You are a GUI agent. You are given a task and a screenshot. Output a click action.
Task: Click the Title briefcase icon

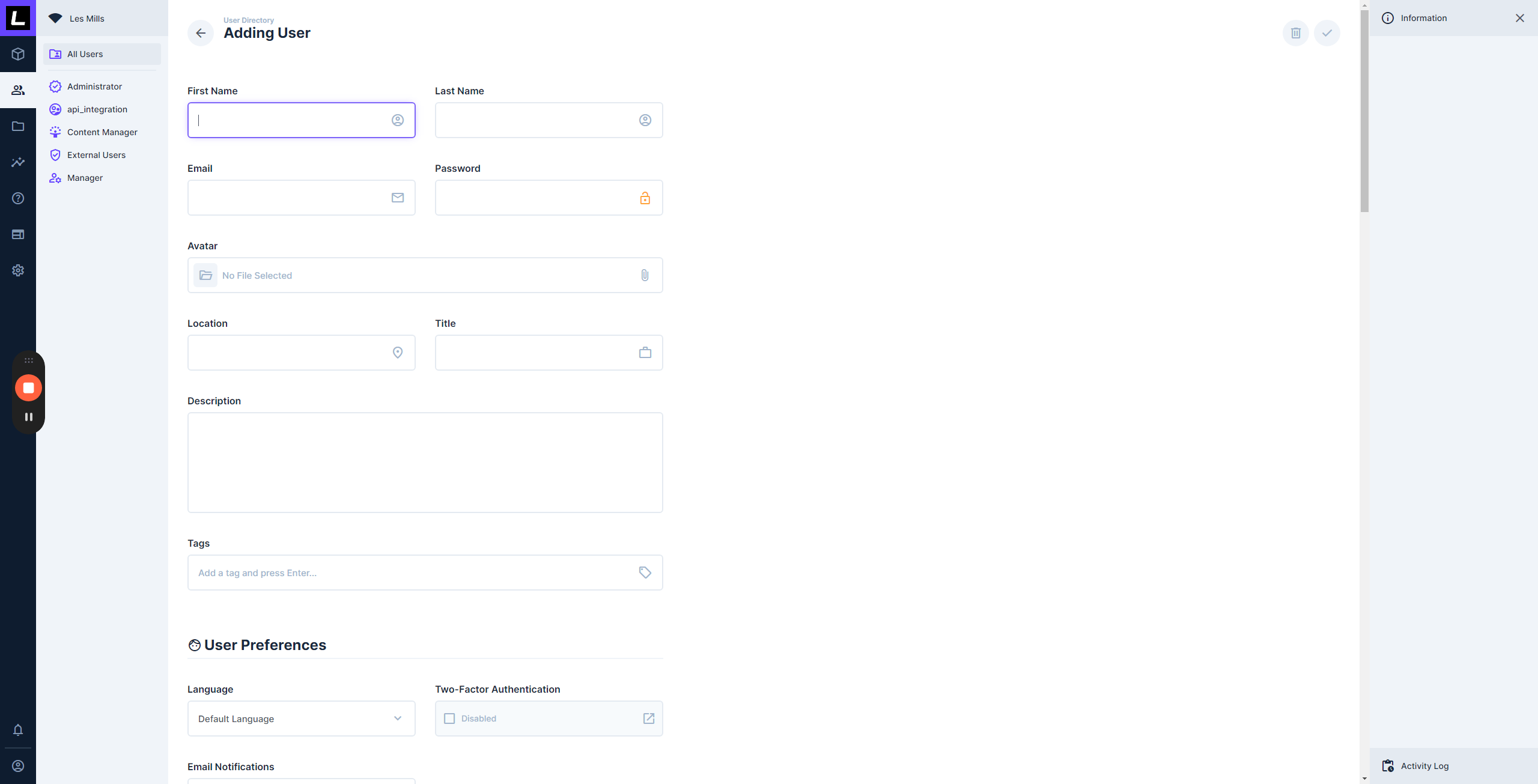coord(645,353)
